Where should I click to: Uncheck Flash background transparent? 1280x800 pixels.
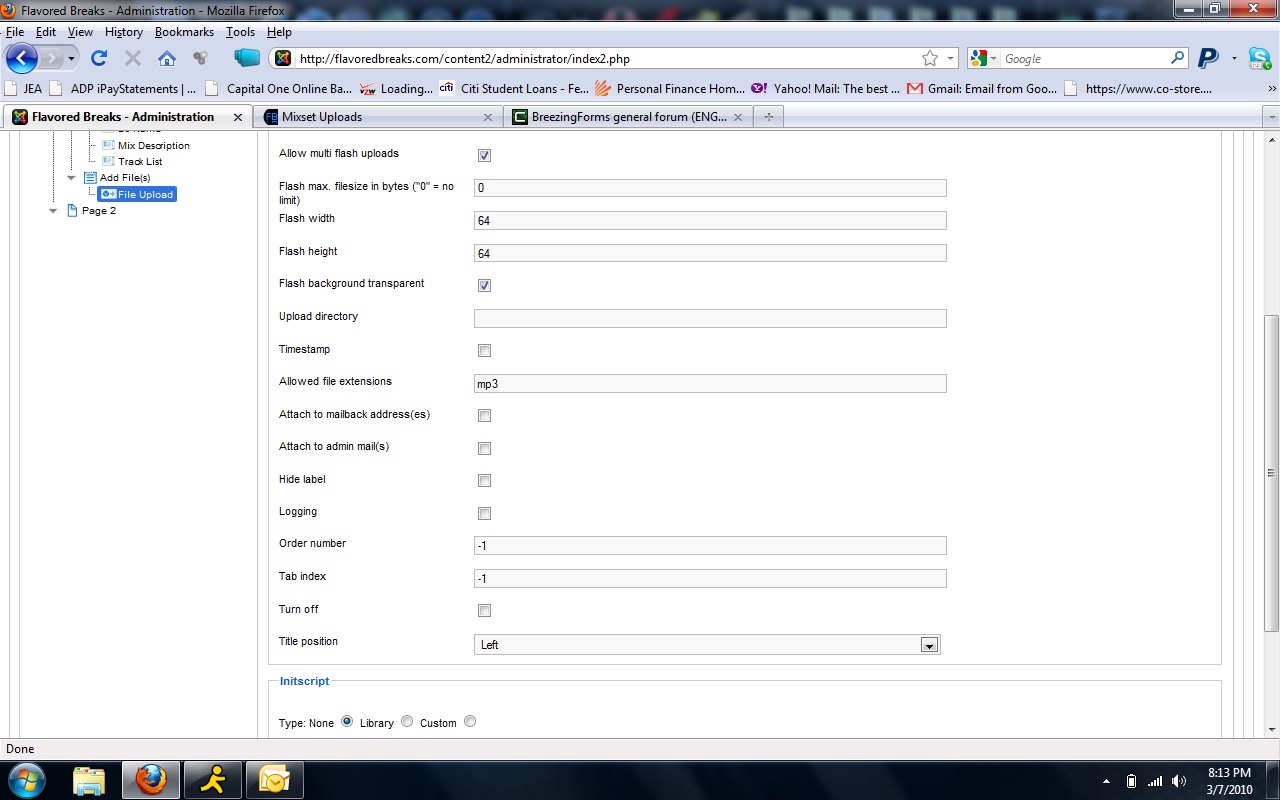coord(484,285)
